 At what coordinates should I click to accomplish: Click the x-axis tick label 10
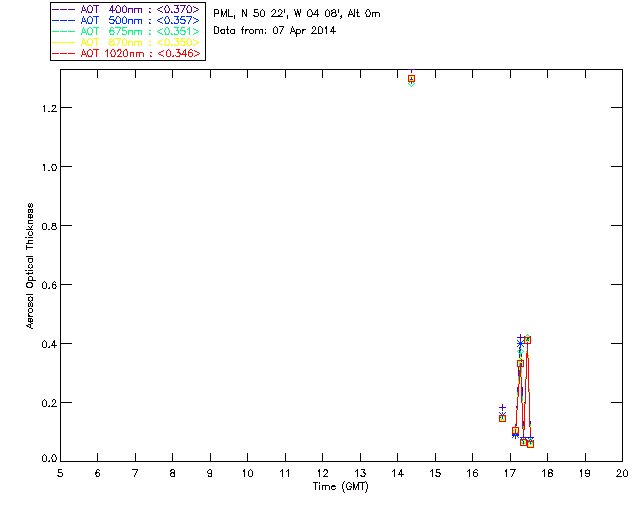(247, 473)
